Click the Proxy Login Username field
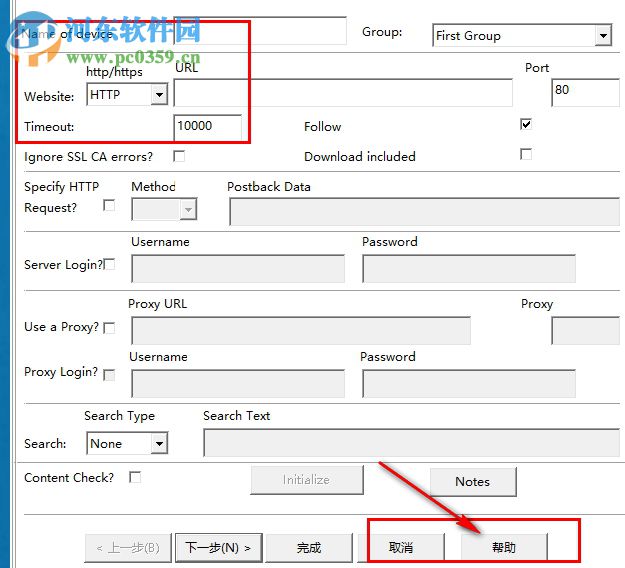 pos(238,383)
